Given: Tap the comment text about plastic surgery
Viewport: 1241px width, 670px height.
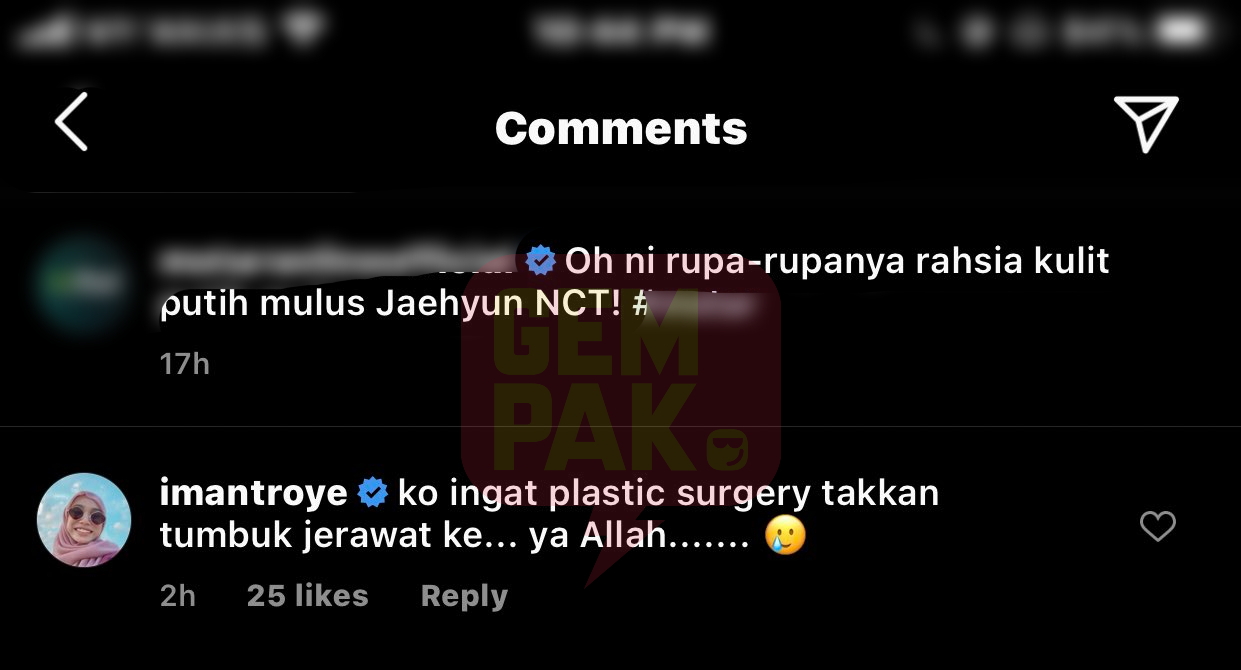Looking at the screenshot, I should click(550, 515).
